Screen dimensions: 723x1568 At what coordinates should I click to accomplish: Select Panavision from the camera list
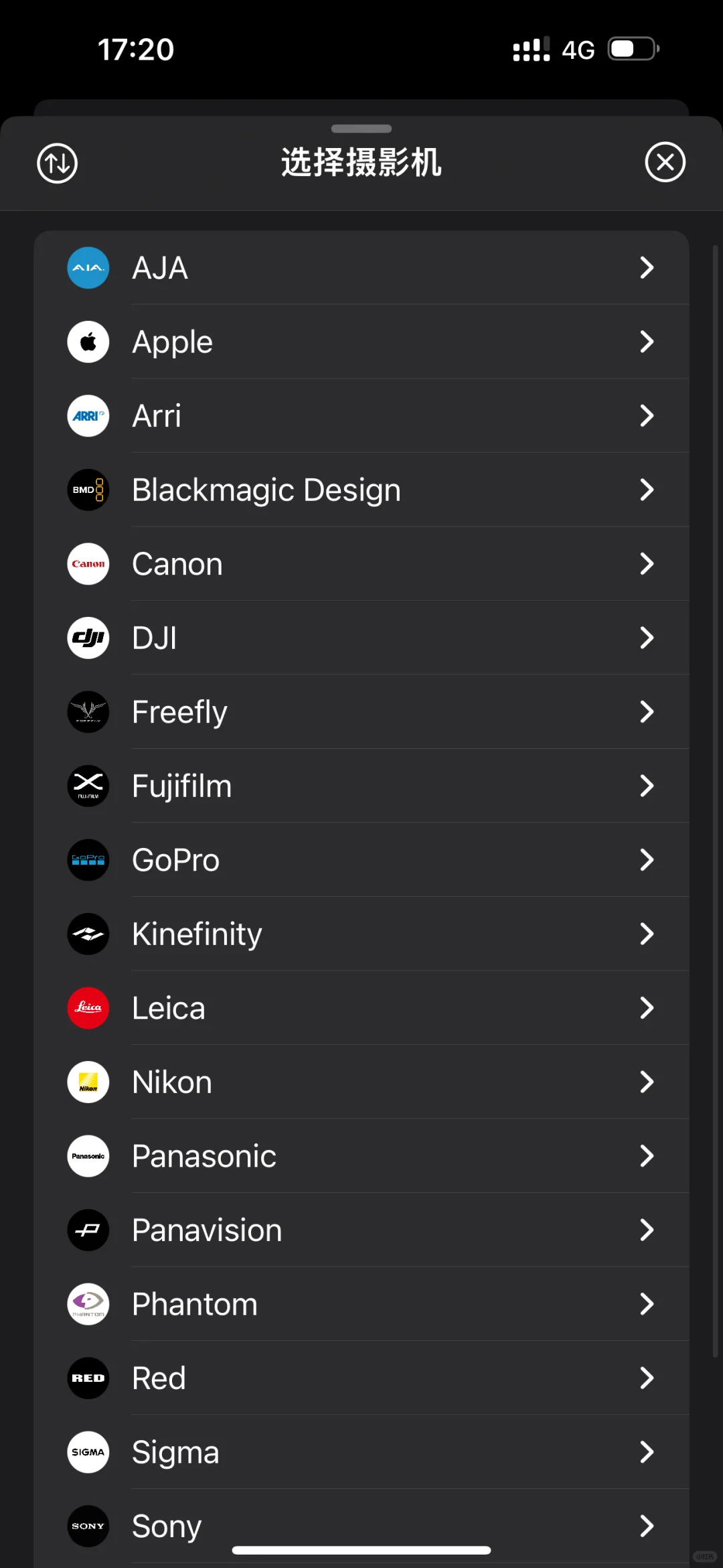207,1230
